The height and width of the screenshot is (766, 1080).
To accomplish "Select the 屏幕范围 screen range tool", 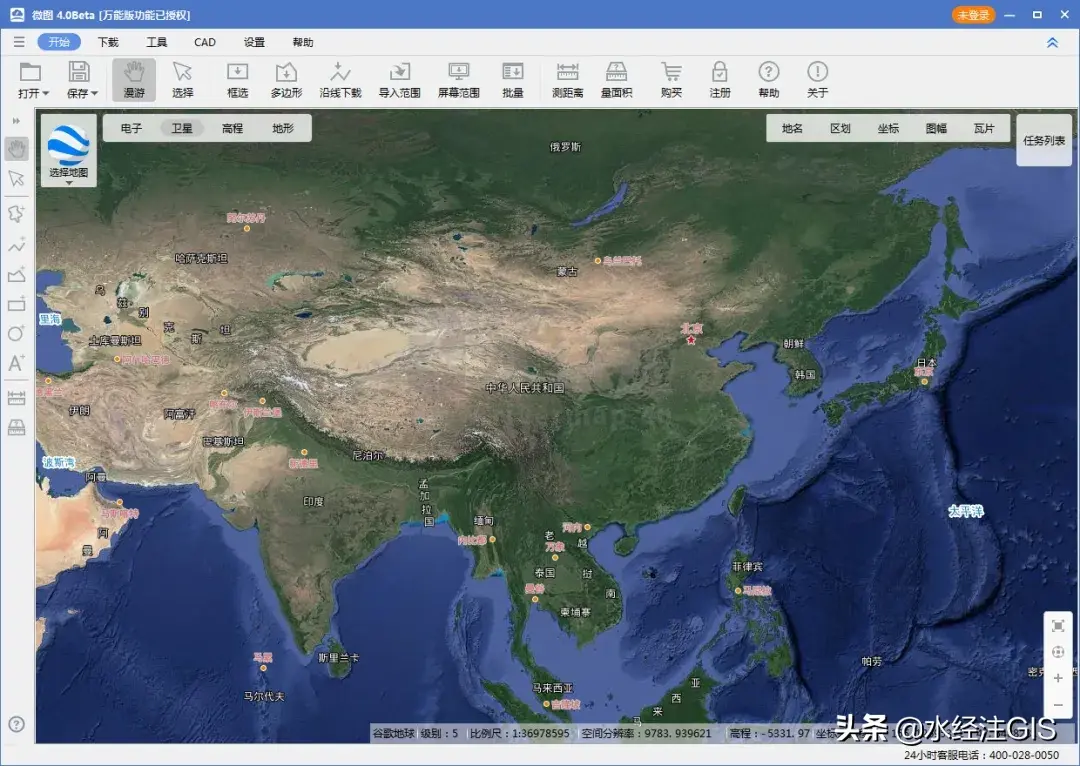I will (458, 79).
